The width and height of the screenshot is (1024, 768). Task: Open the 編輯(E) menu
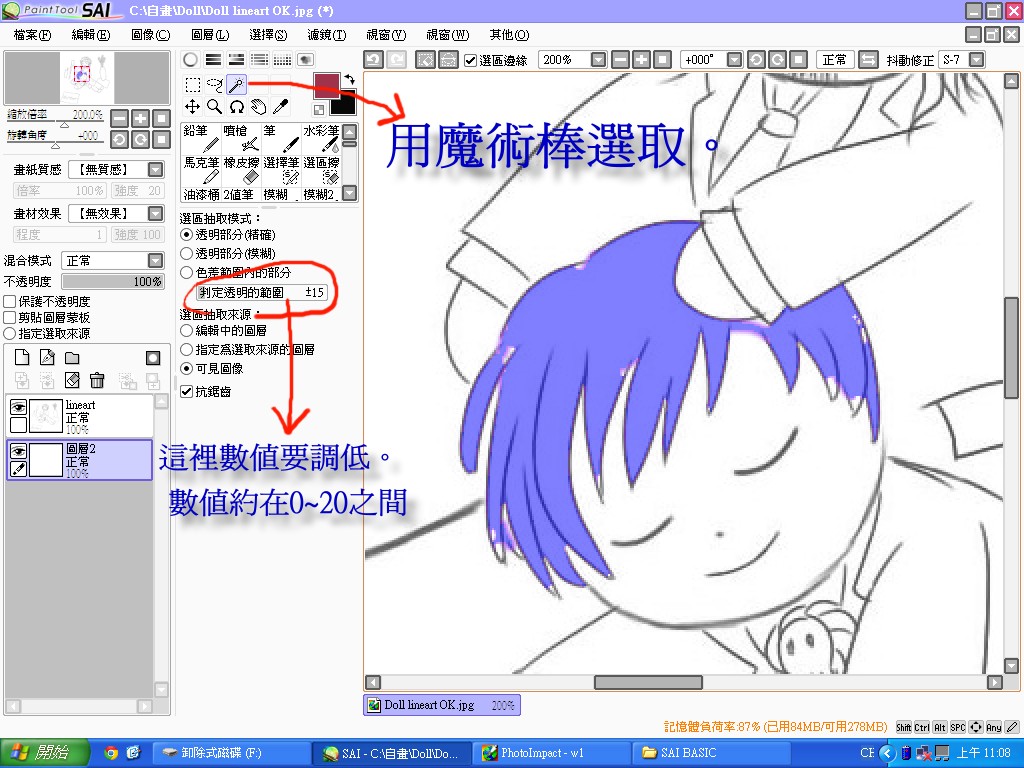(x=91, y=35)
